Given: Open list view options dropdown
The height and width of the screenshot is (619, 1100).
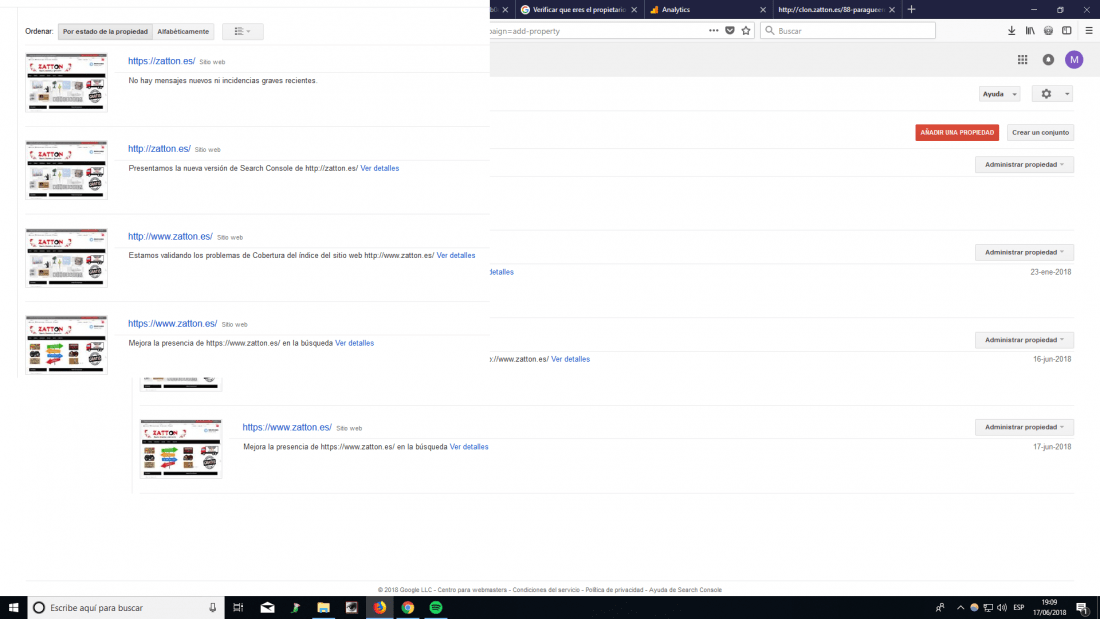Looking at the screenshot, I should click(243, 32).
